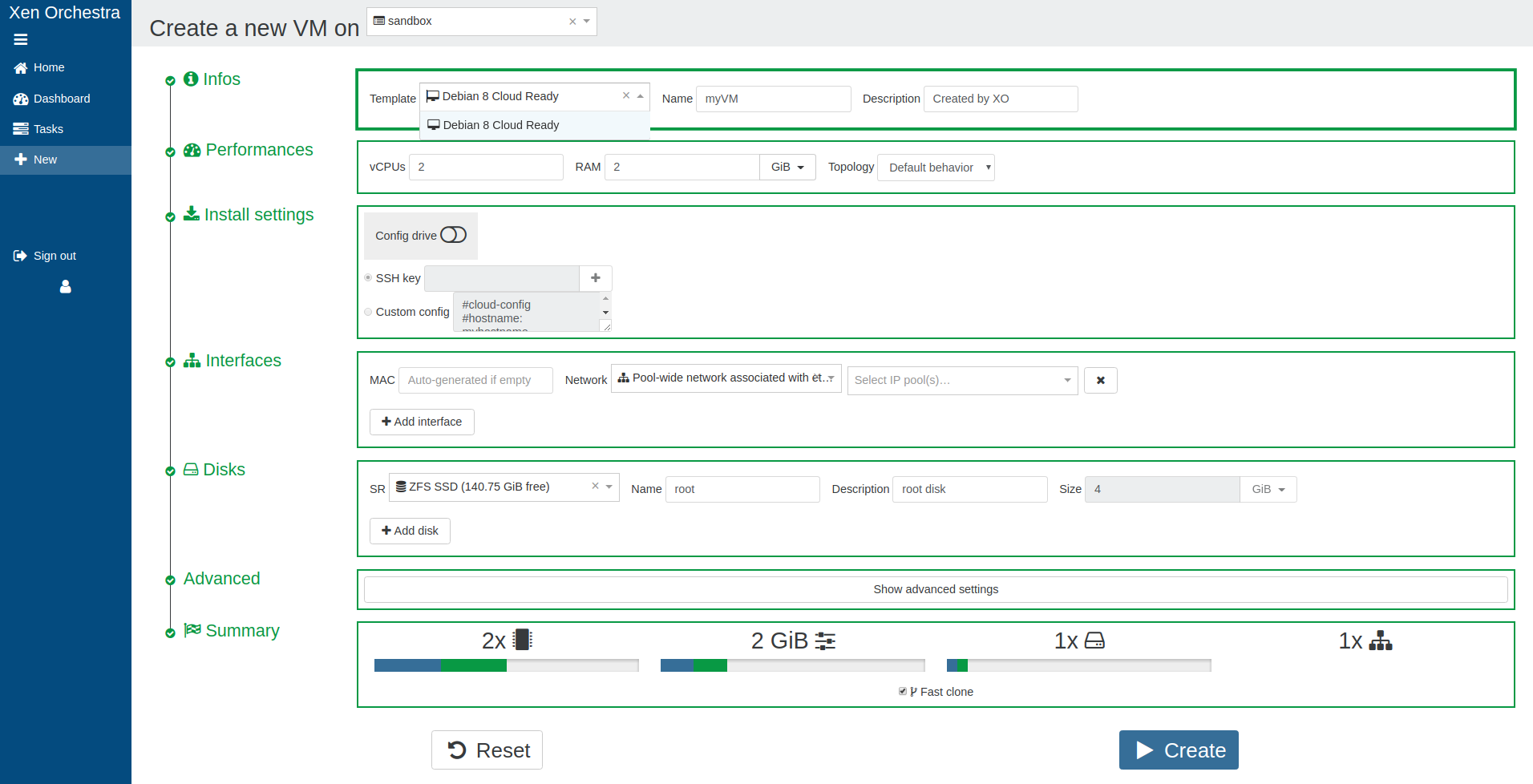Click the plus icon beside SSH key field
1533x784 pixels.
pyautogui.click(x=595, y=278)
